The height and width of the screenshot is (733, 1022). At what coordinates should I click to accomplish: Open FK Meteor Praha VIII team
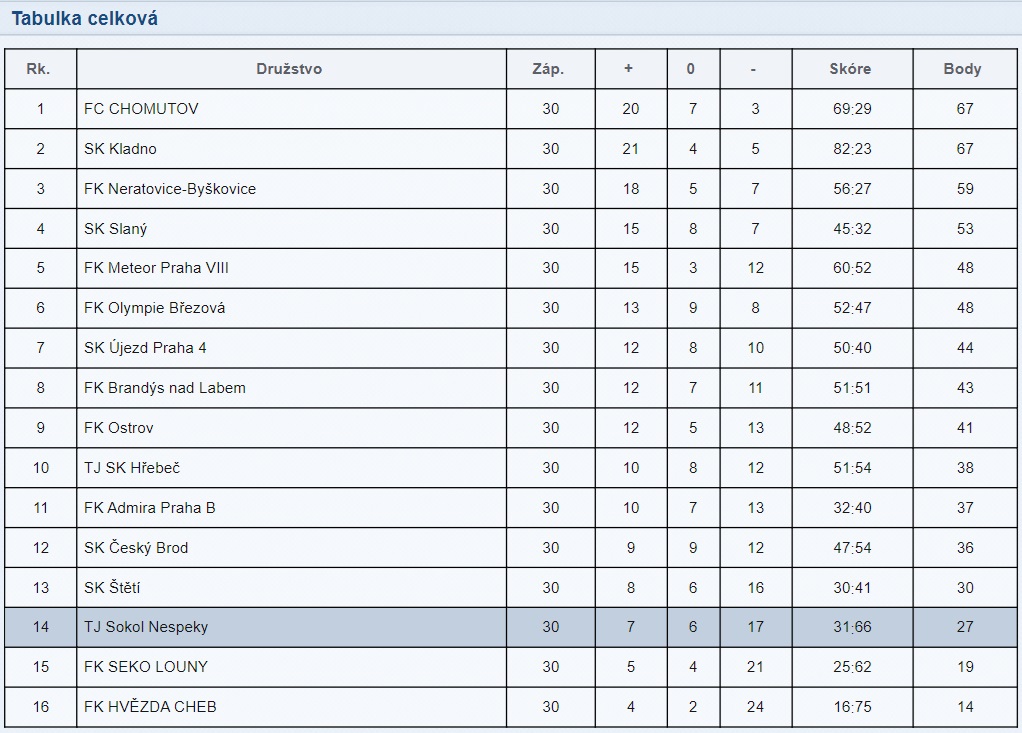(x=156, y=268)
